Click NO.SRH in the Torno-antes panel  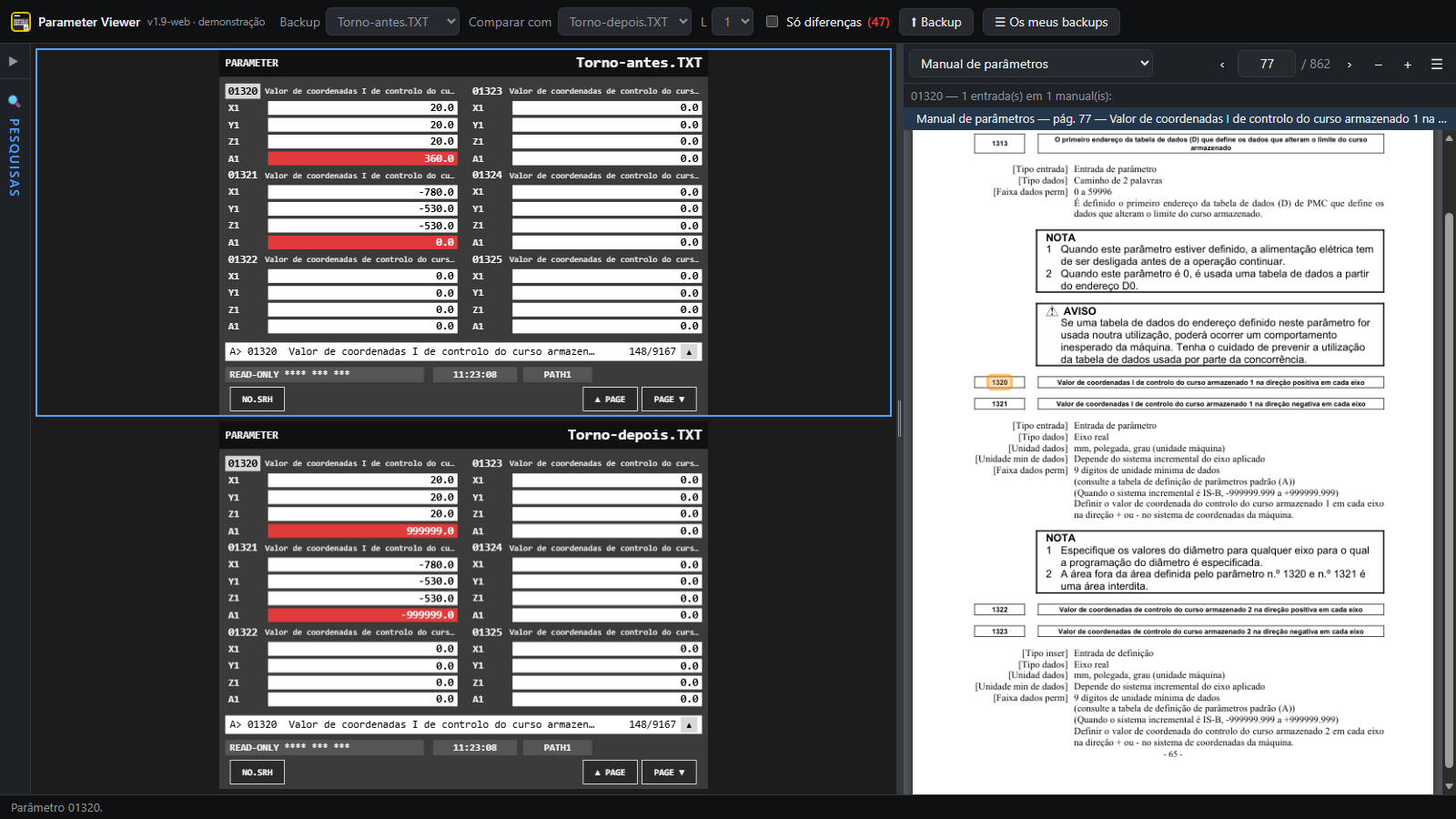pyautogui.click(x=258, y=399)
